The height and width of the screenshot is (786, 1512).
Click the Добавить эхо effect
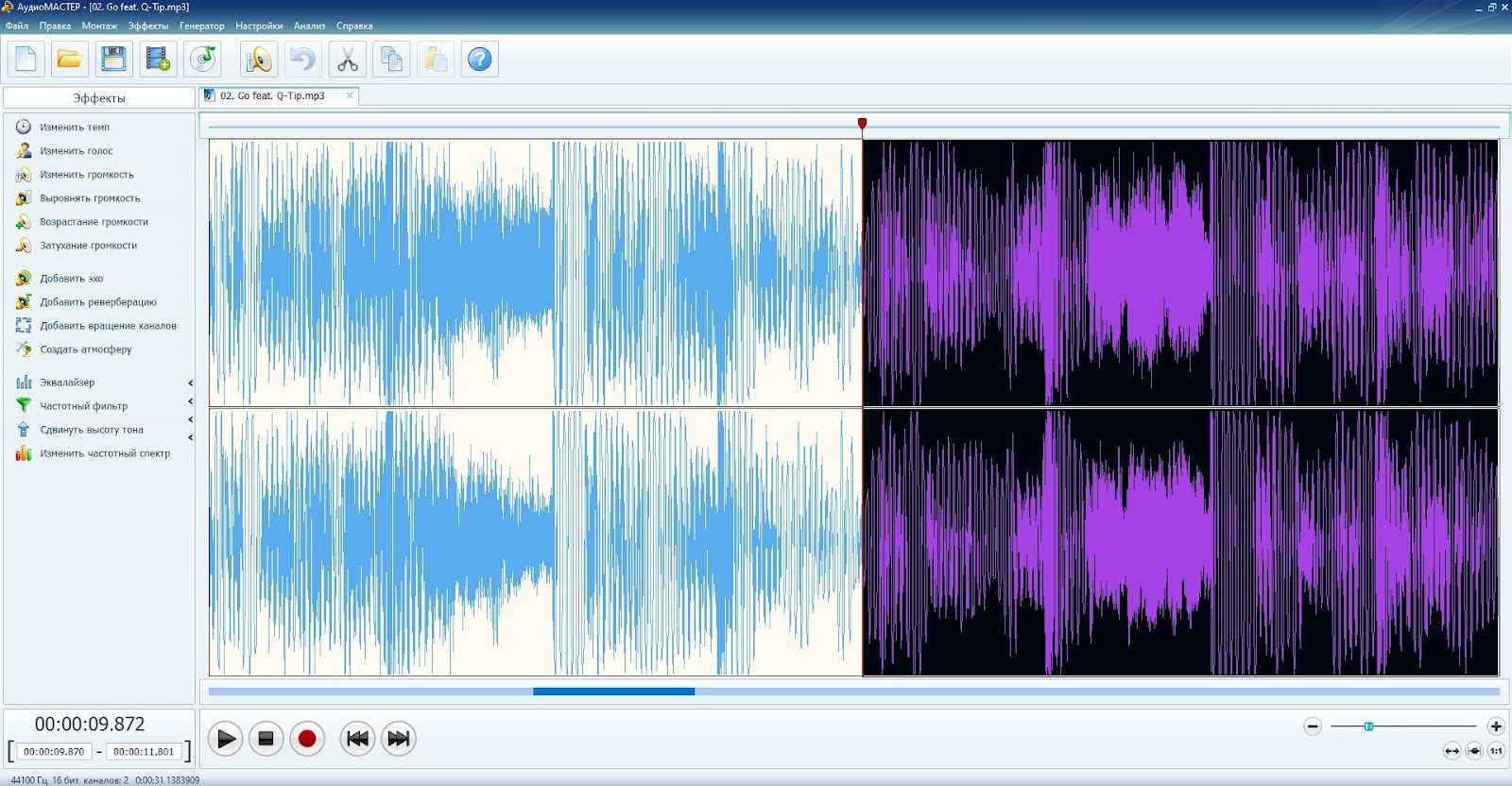coord(71,279)
